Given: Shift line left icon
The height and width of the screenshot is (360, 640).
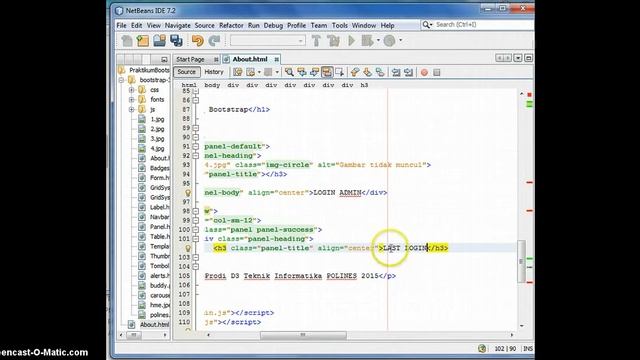Looking at the screenshot, I should pyautogui.click(x=396, y=72).
